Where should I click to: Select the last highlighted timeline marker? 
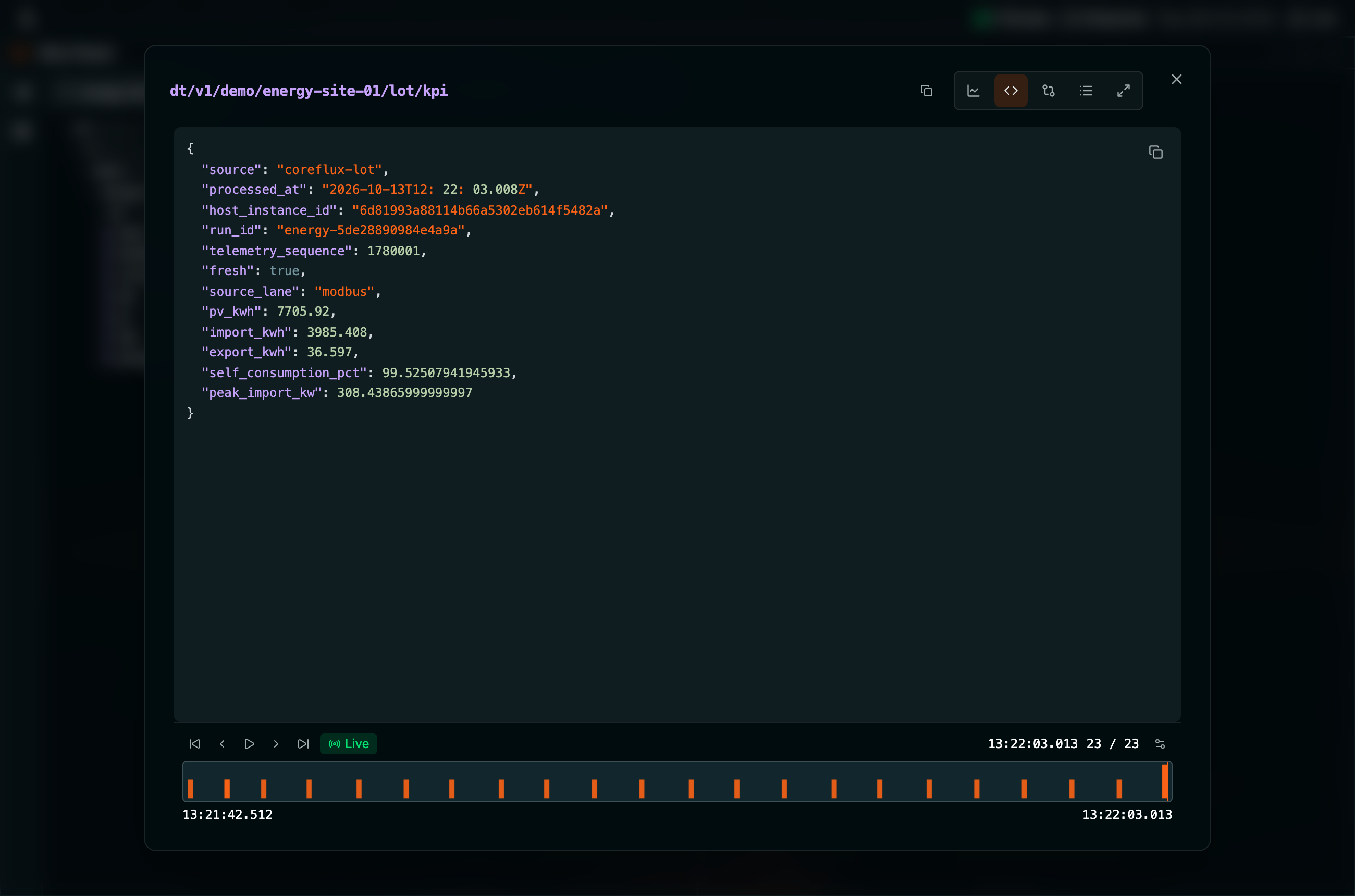point(1165,781)
